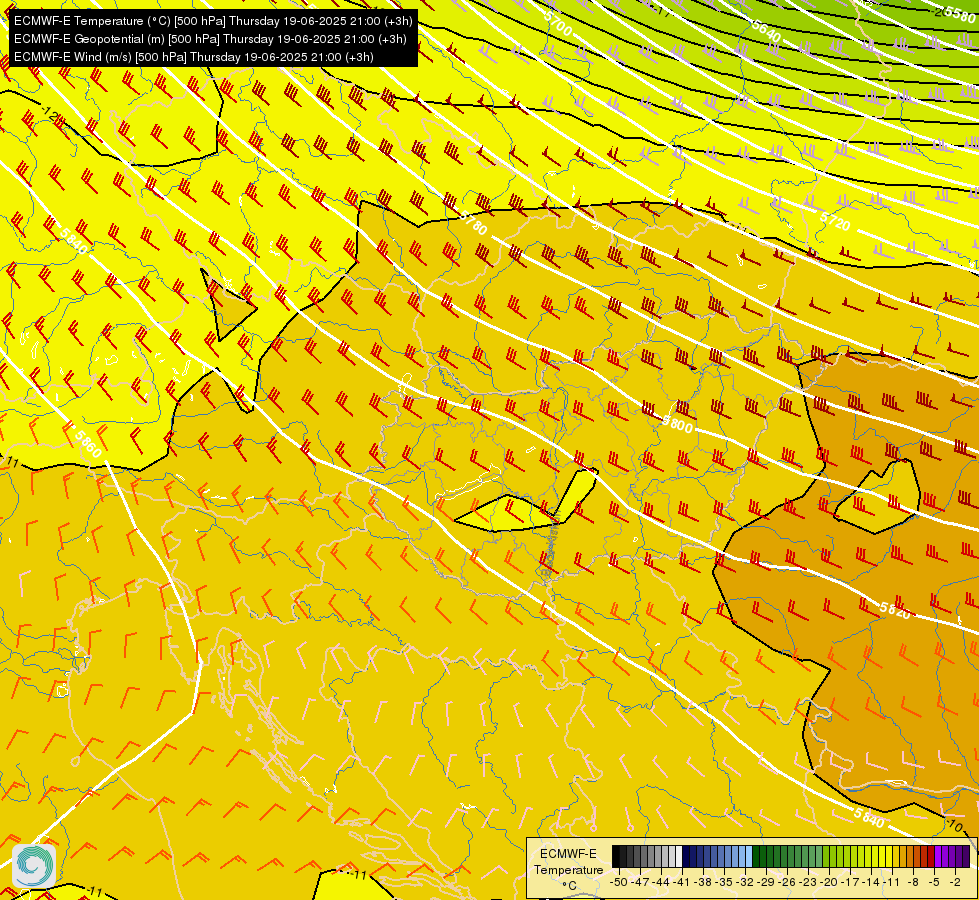The height and width of the screenshot is (900, 979).
Task: Click the -44 legend tick label
Action: (661, 882)
